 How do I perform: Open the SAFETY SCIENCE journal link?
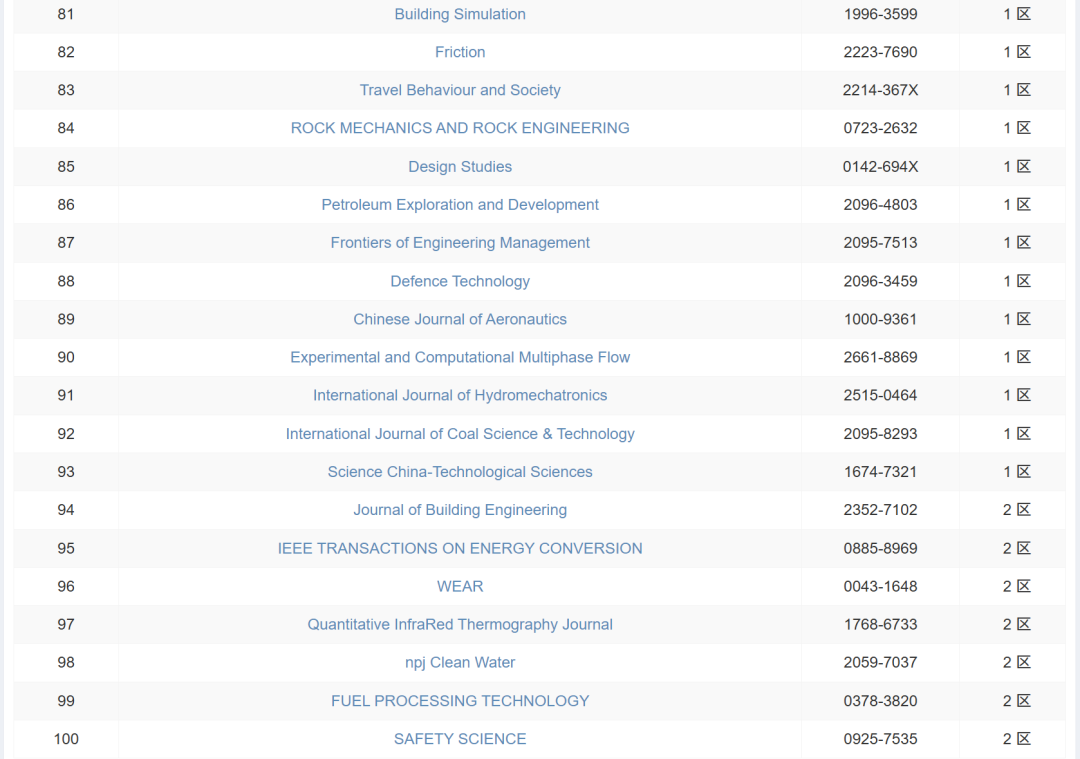[459, 739]
